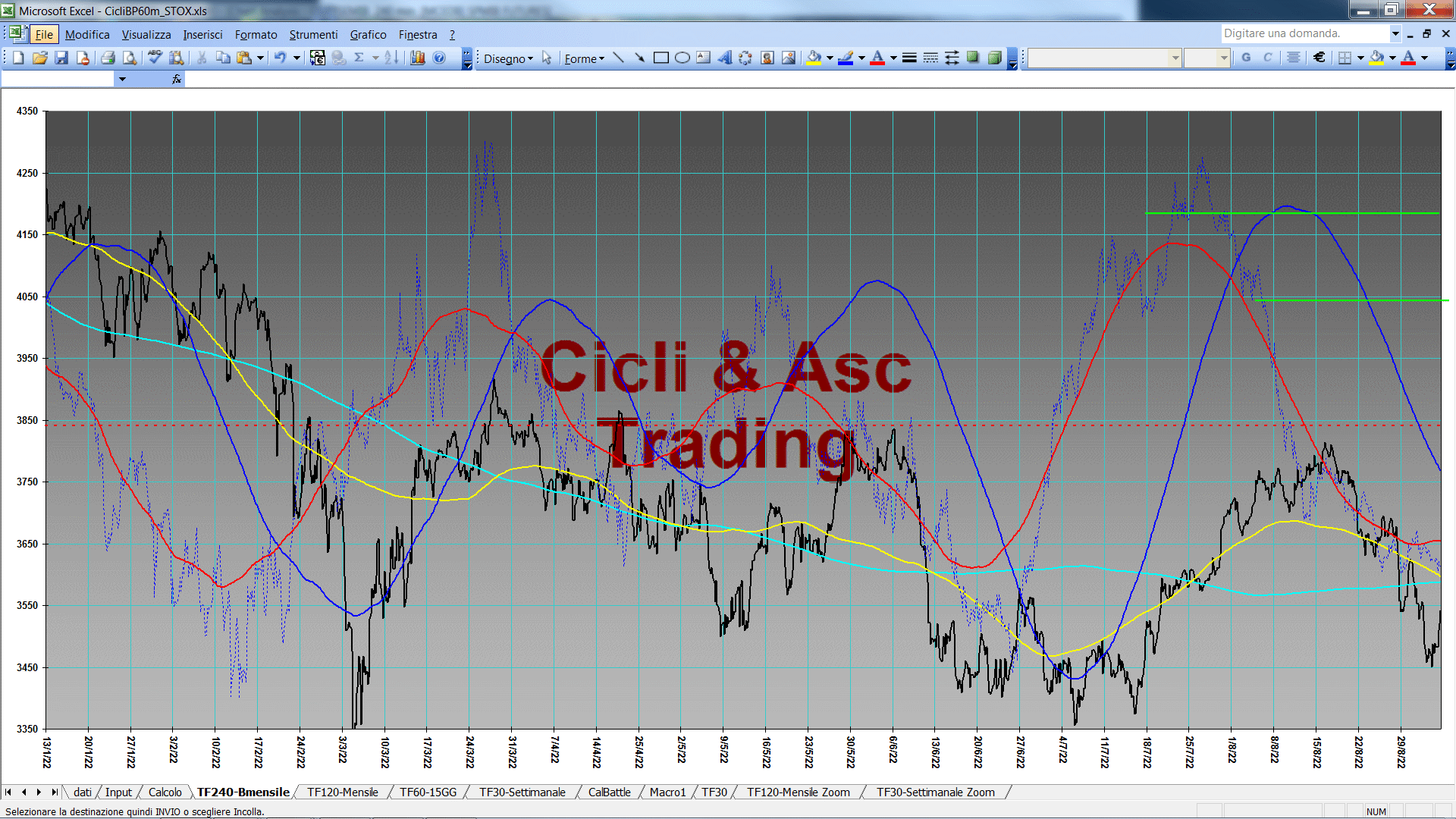
Task: Click the insert function fx icon
Action: (176, 79)
